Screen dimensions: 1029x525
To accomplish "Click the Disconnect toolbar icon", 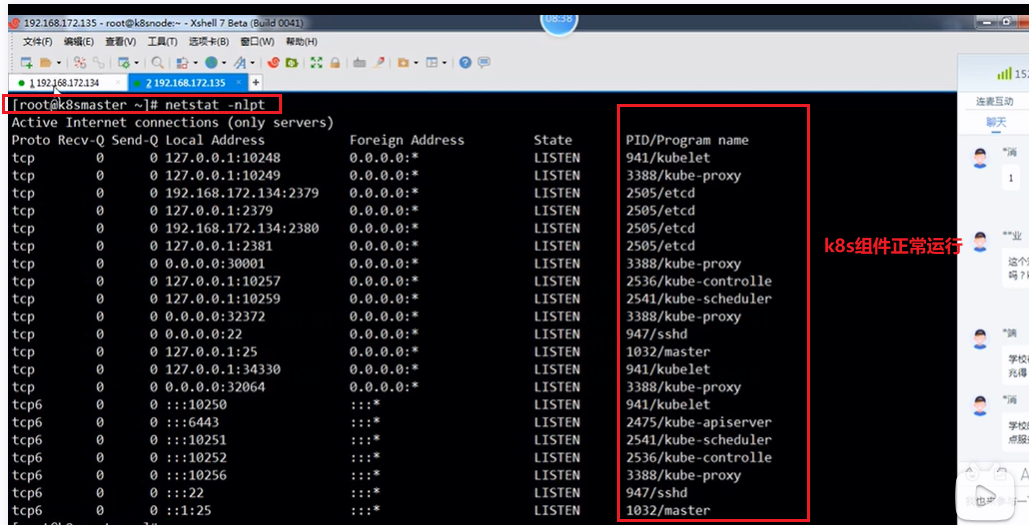I will (79, 62).
